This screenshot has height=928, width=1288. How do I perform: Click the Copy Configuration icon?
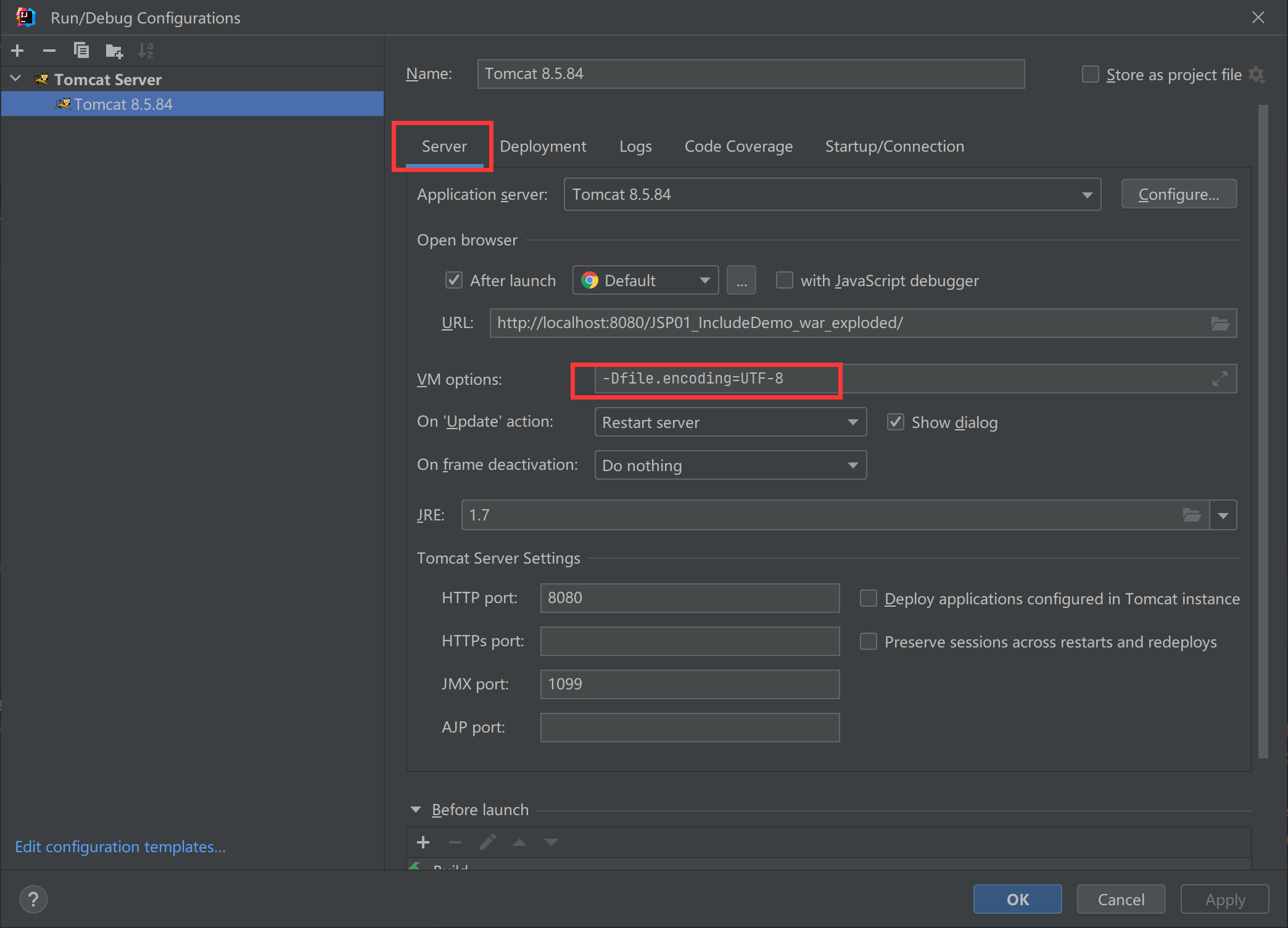click(x=81, y=51)
